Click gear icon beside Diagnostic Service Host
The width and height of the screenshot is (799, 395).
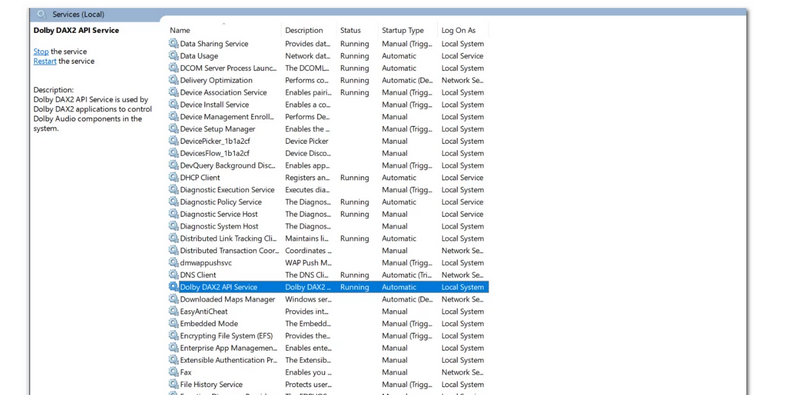(174, 214)
